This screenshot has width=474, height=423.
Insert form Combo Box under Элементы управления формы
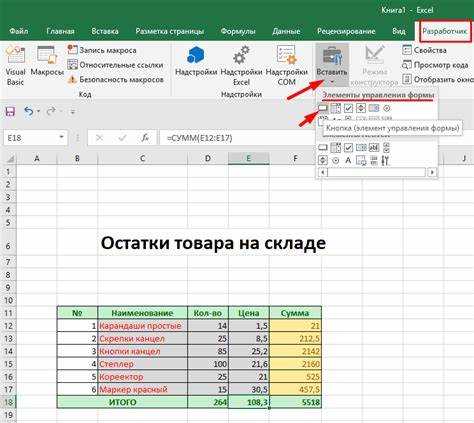[336, 108]
